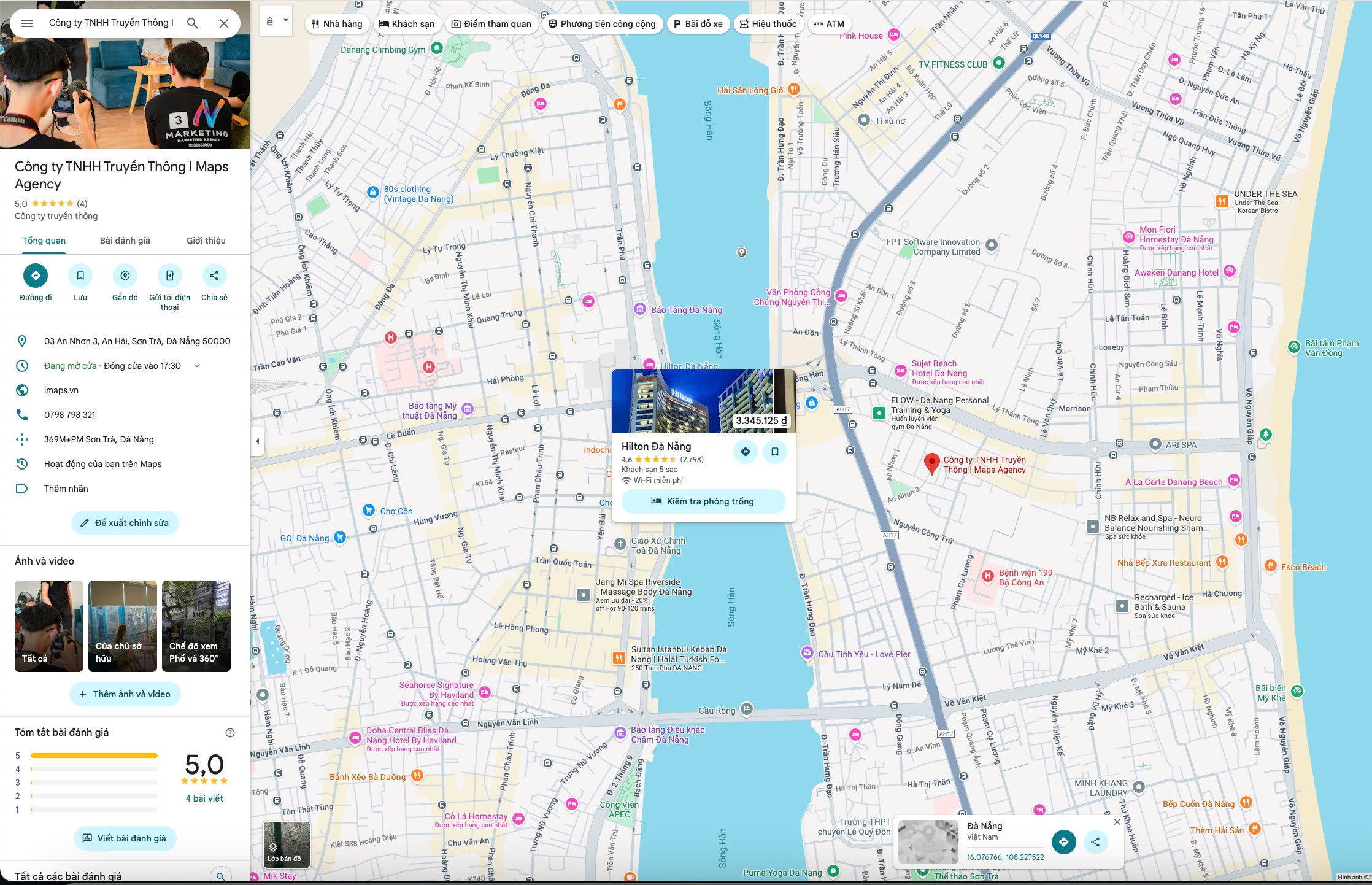The height and width of the screenshot is (885, 1372).
Task: Open sharing via the Chia sẻ icon
Action: (x=214, y=276)
